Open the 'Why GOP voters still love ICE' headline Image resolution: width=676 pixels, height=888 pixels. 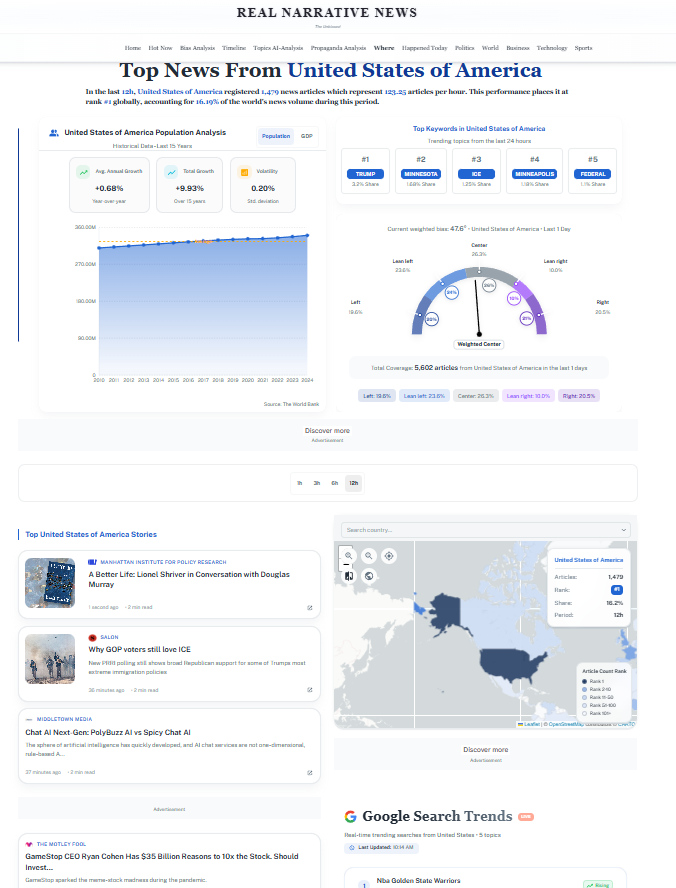(x=139, y=650)
